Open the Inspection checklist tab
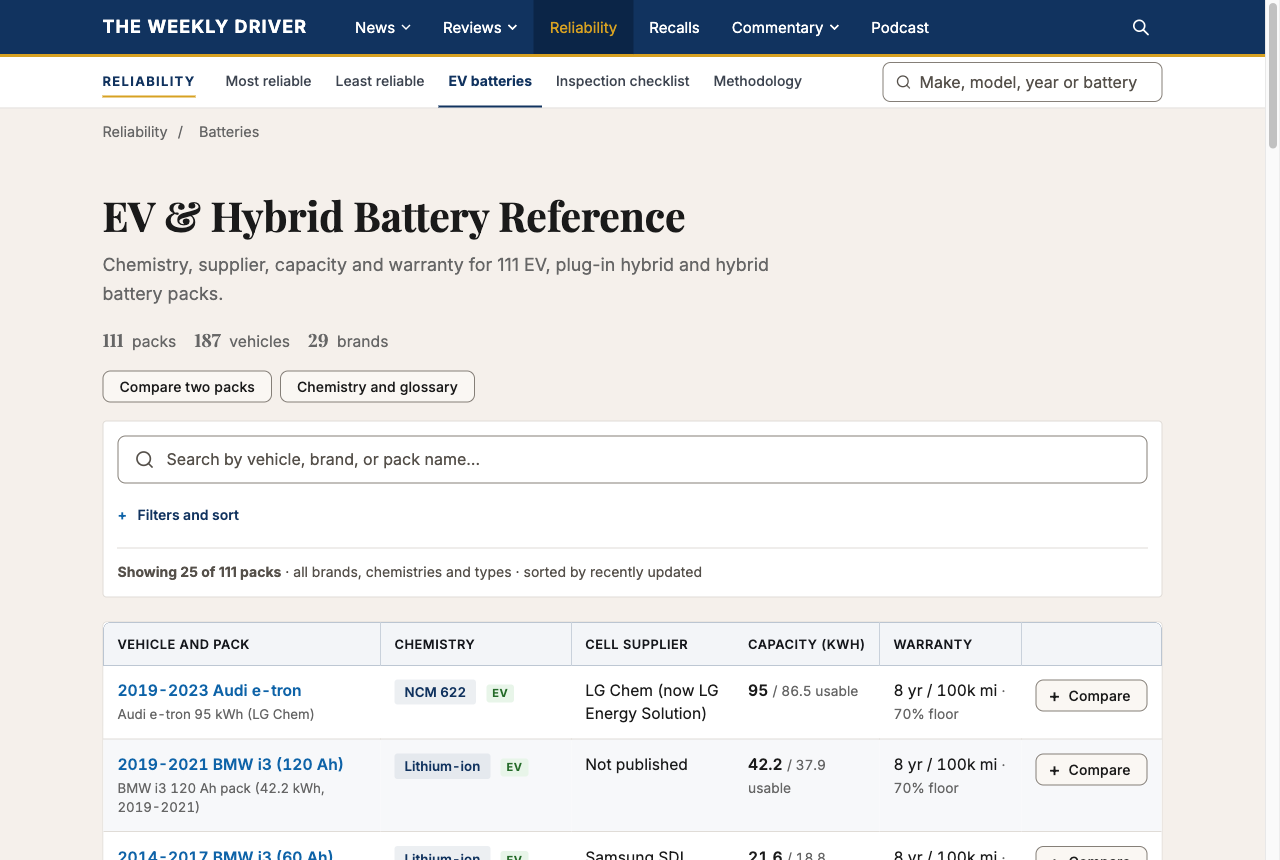 (x=623, y=82)
